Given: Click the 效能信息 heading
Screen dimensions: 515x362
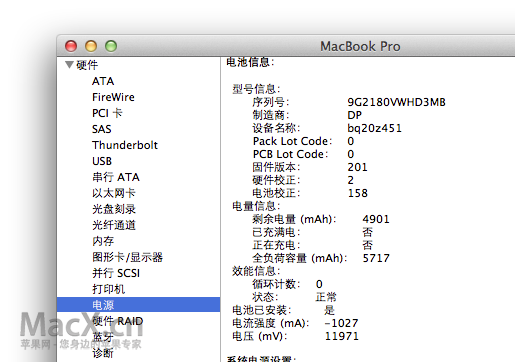Looking at the screenshot, I should point(256,271).
